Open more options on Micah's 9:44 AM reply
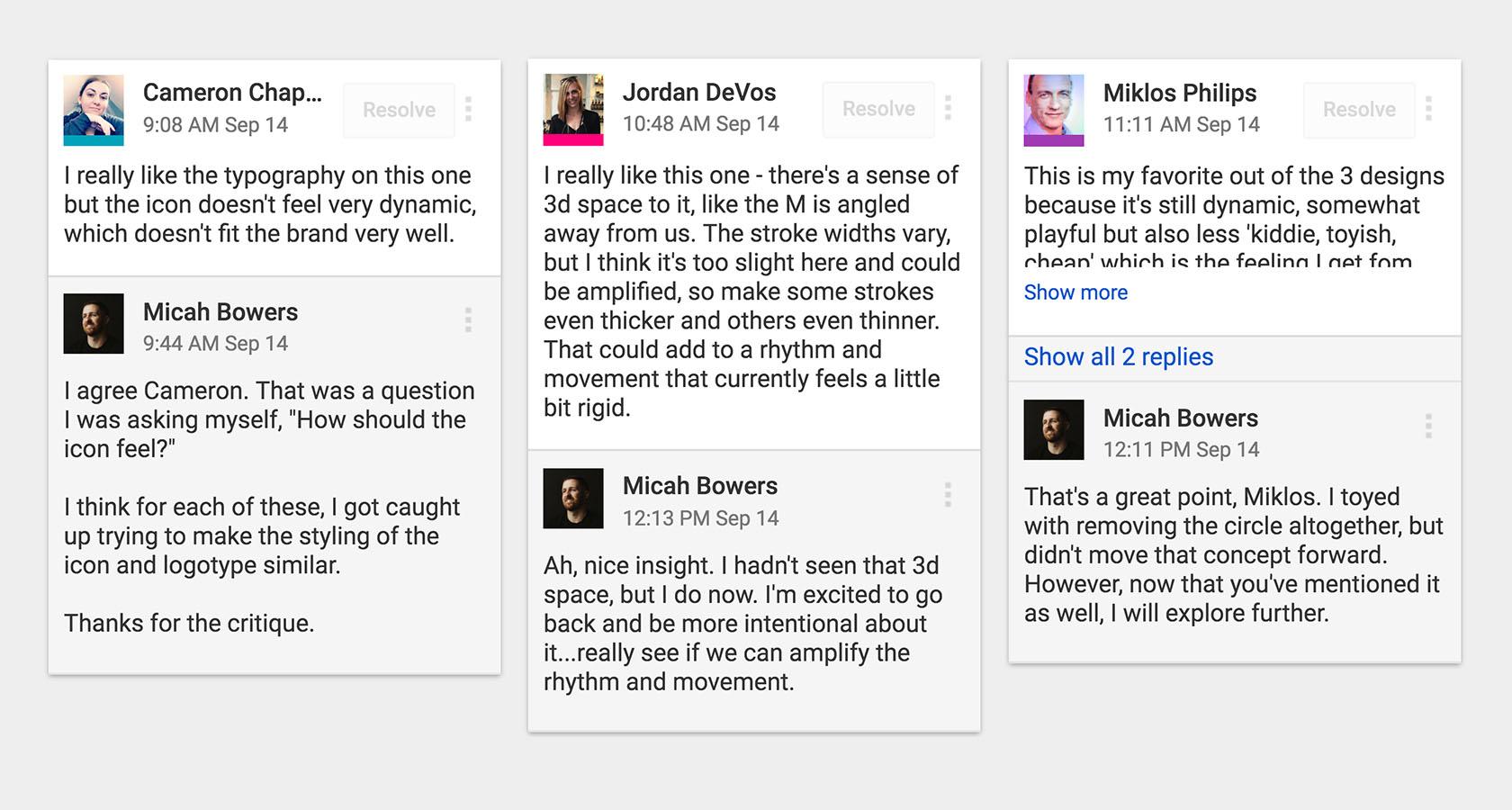The height and width of the screenshot is (810, 1512). pos(468,320)
